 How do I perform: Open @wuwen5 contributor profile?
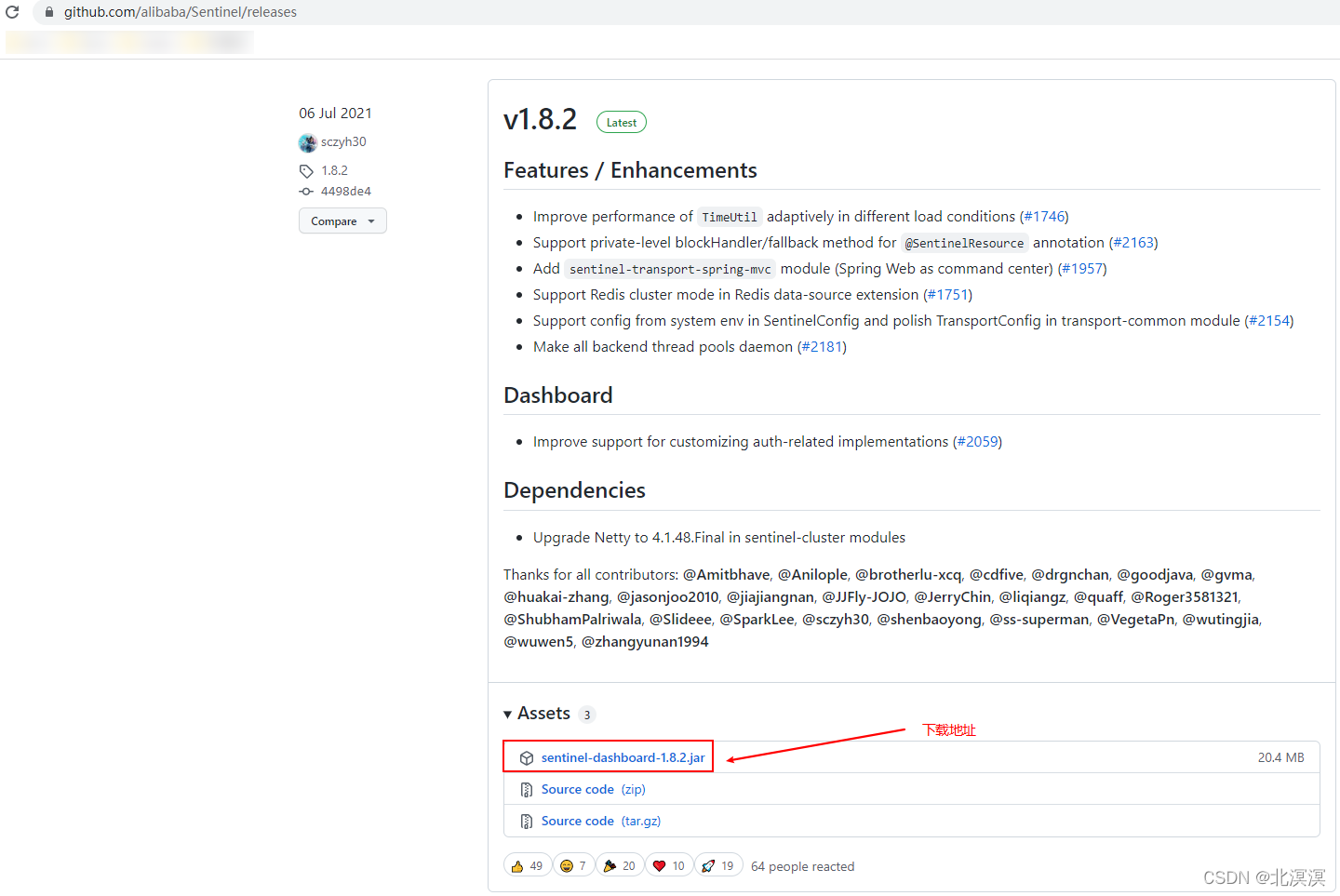point(539,642)
